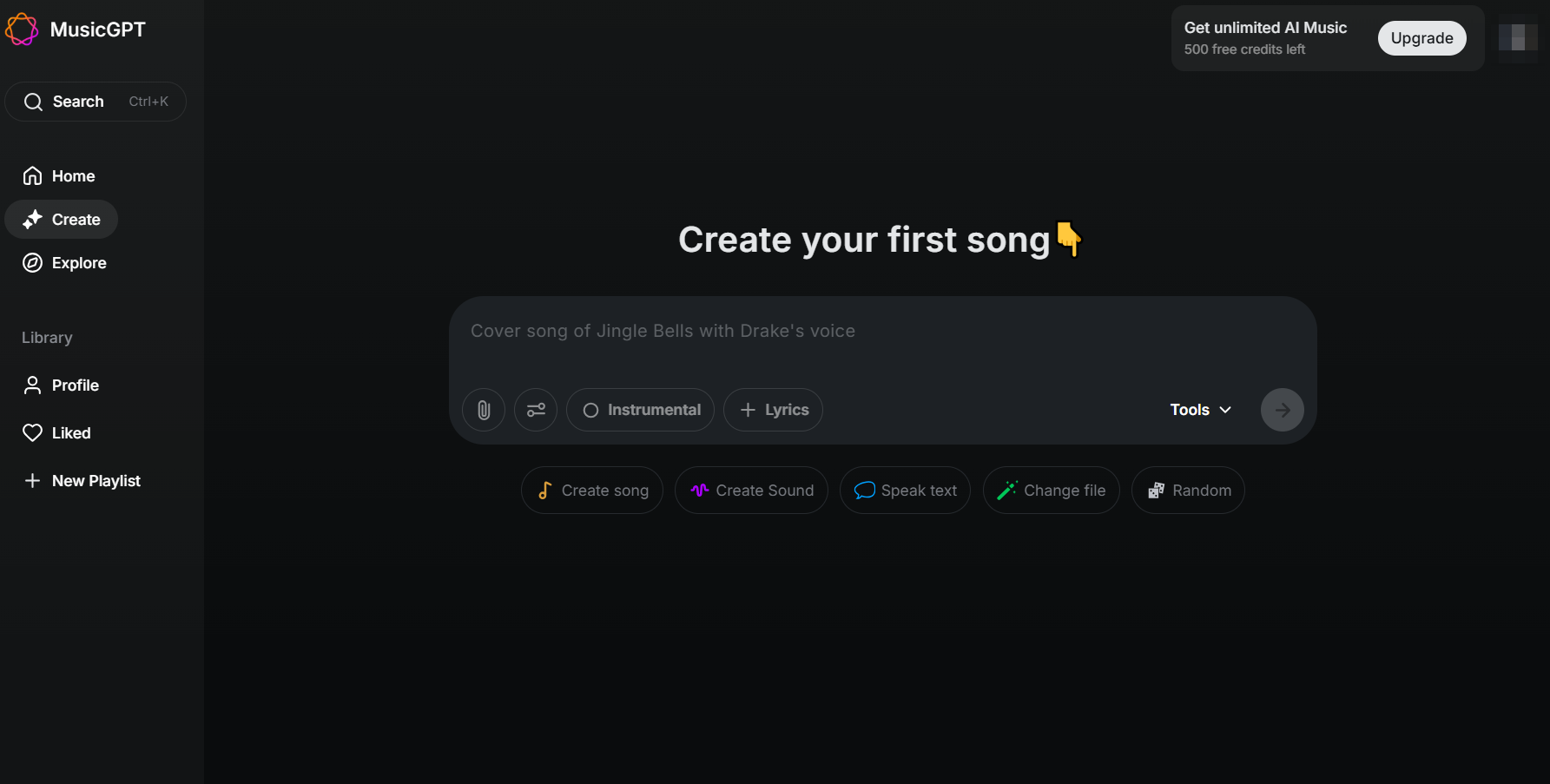1550x784 pixels.
Task: Create a New Playlist
Action: (95, 480)
